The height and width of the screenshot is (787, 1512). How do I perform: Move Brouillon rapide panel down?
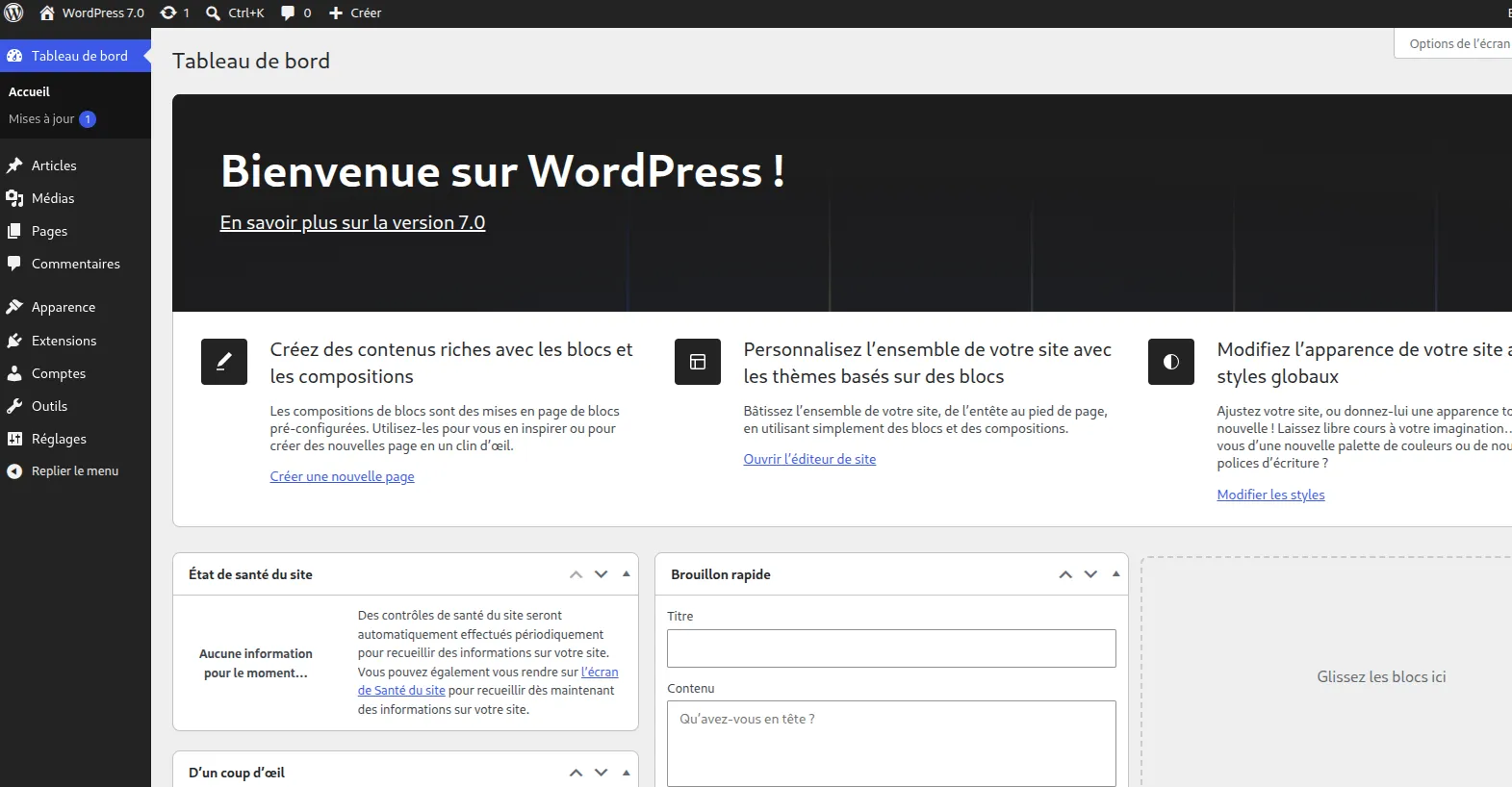[x=1090, y=574]
